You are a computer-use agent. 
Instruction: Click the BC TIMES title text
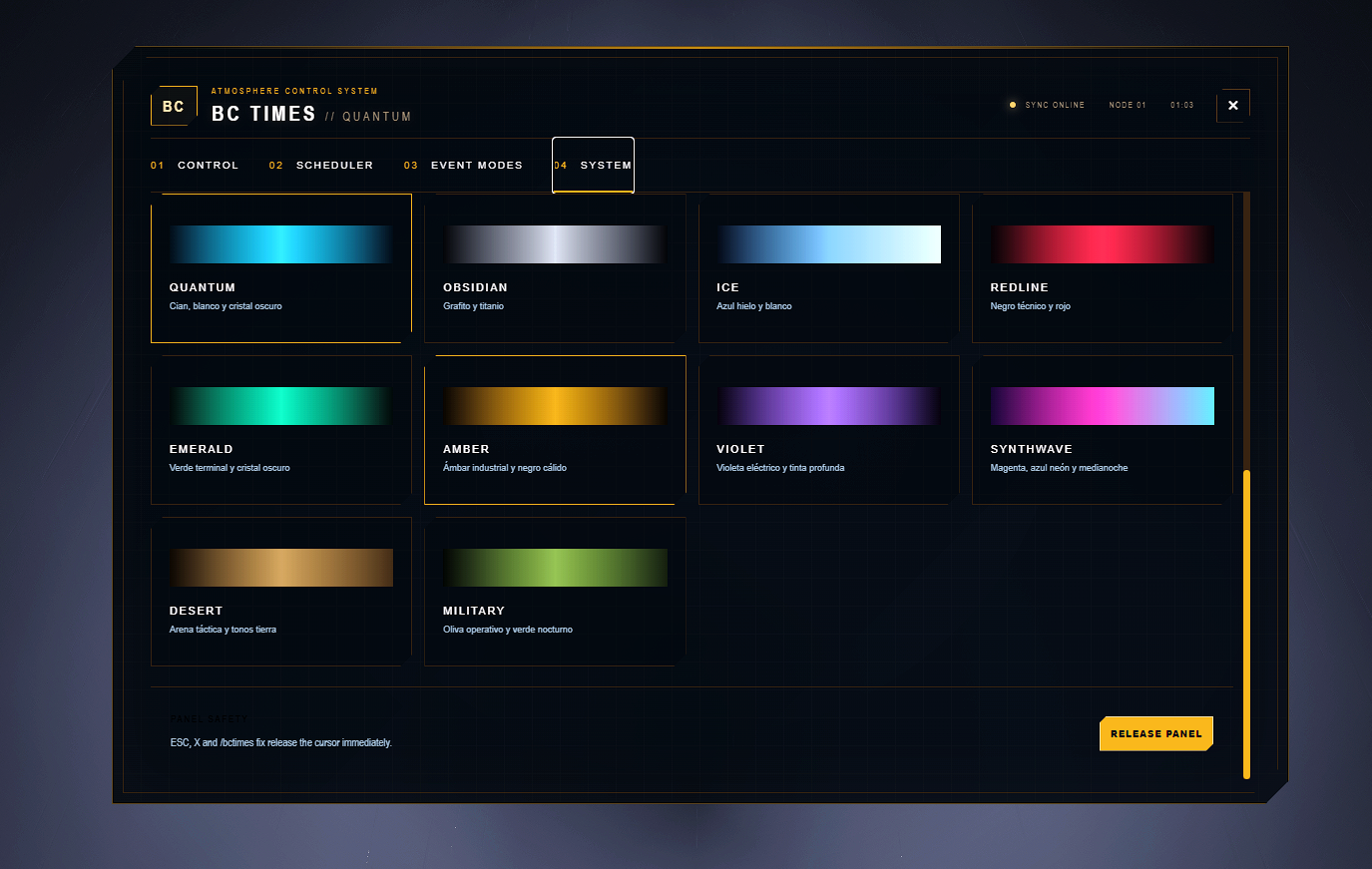263,114
